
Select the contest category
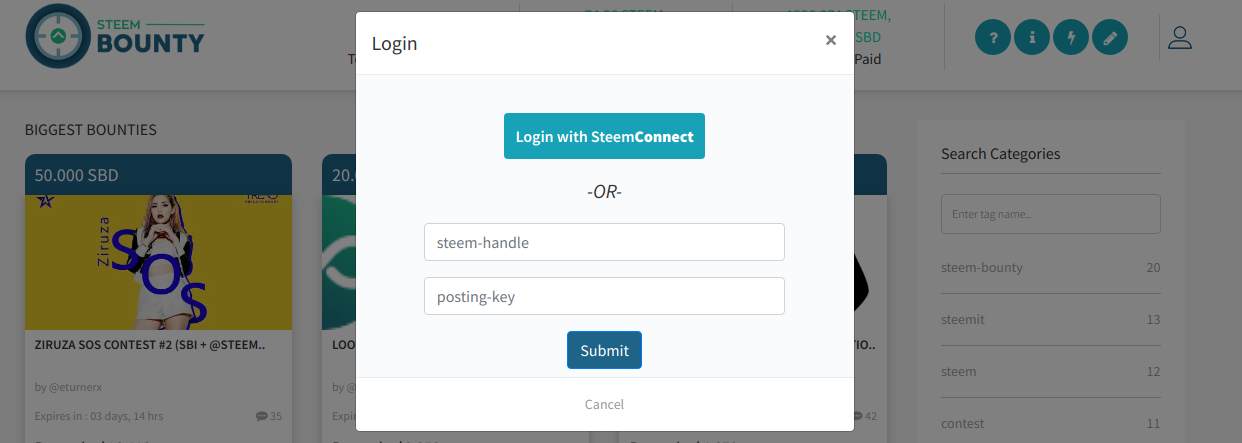coord(1051,424)
